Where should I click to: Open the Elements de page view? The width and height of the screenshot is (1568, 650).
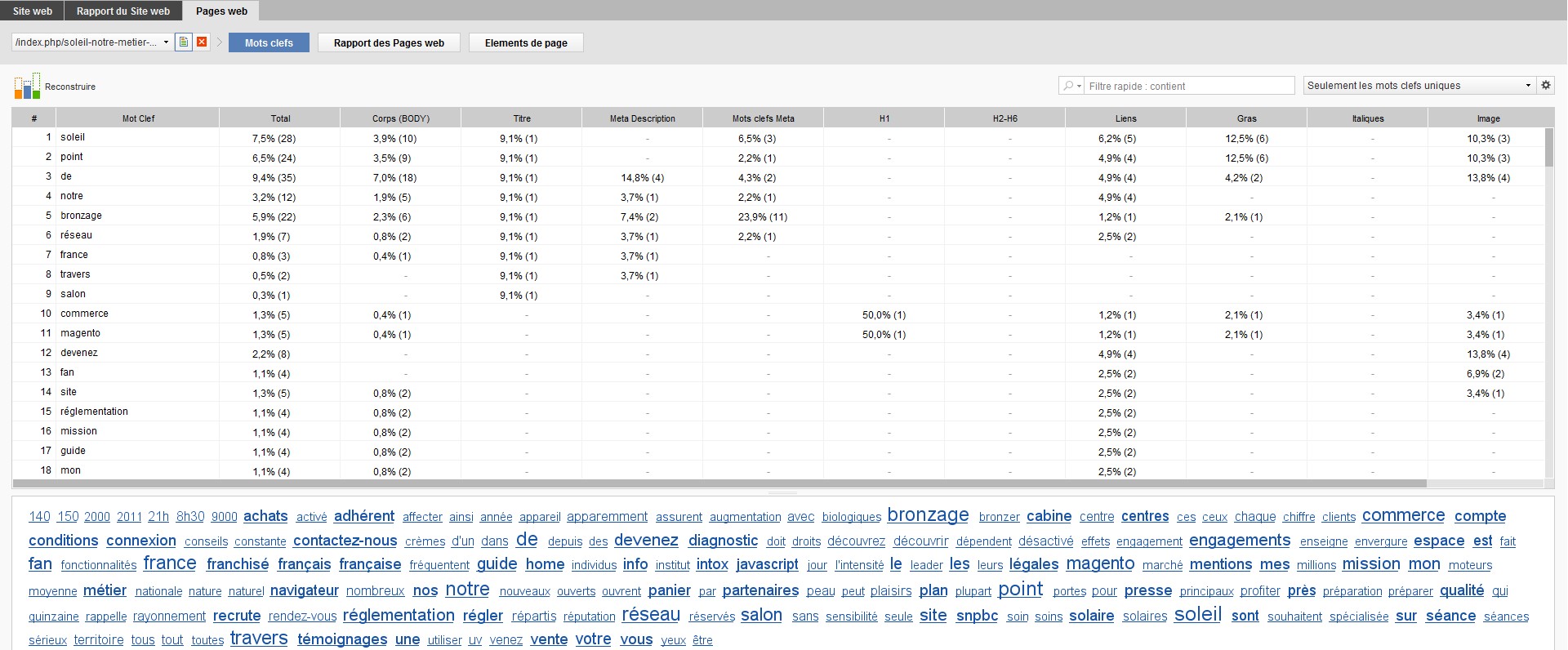pyautogui.click(x=526, y=42)
